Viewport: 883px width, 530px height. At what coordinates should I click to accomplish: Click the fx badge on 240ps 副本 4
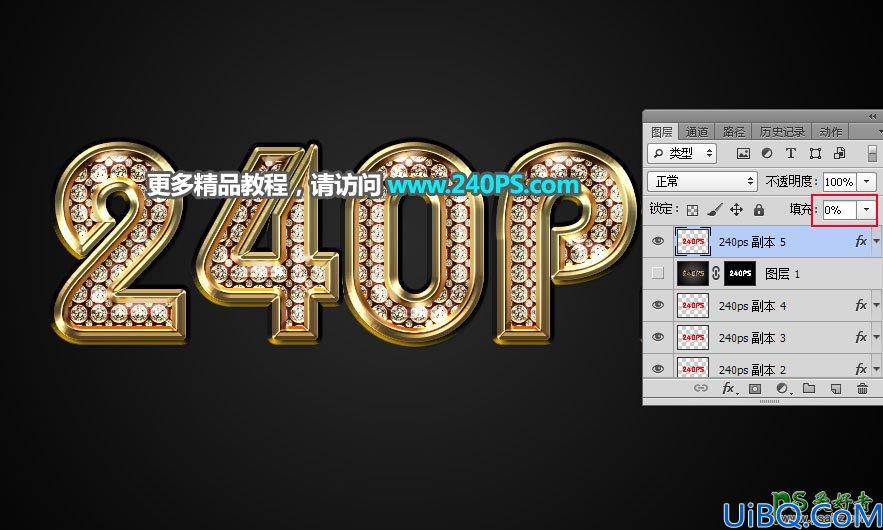(860, 305)
